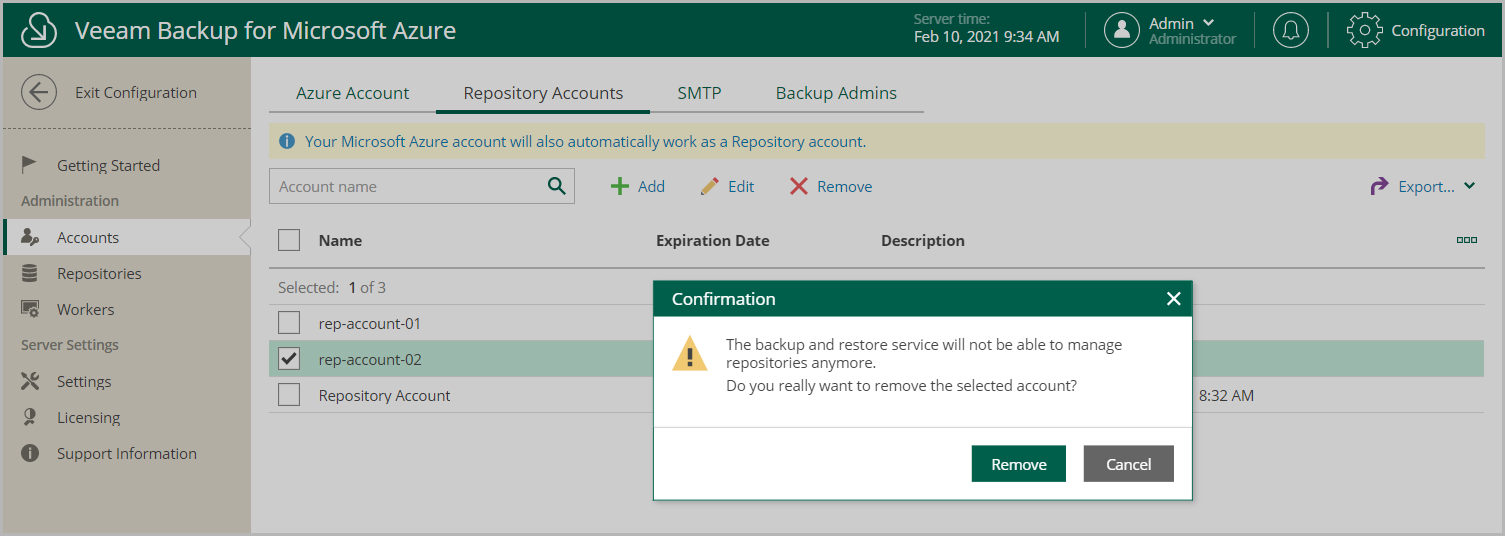The width and height of the screenshot is (1505, 536).
Task: Open Support Information in sidebar
Action: (127, 453)
